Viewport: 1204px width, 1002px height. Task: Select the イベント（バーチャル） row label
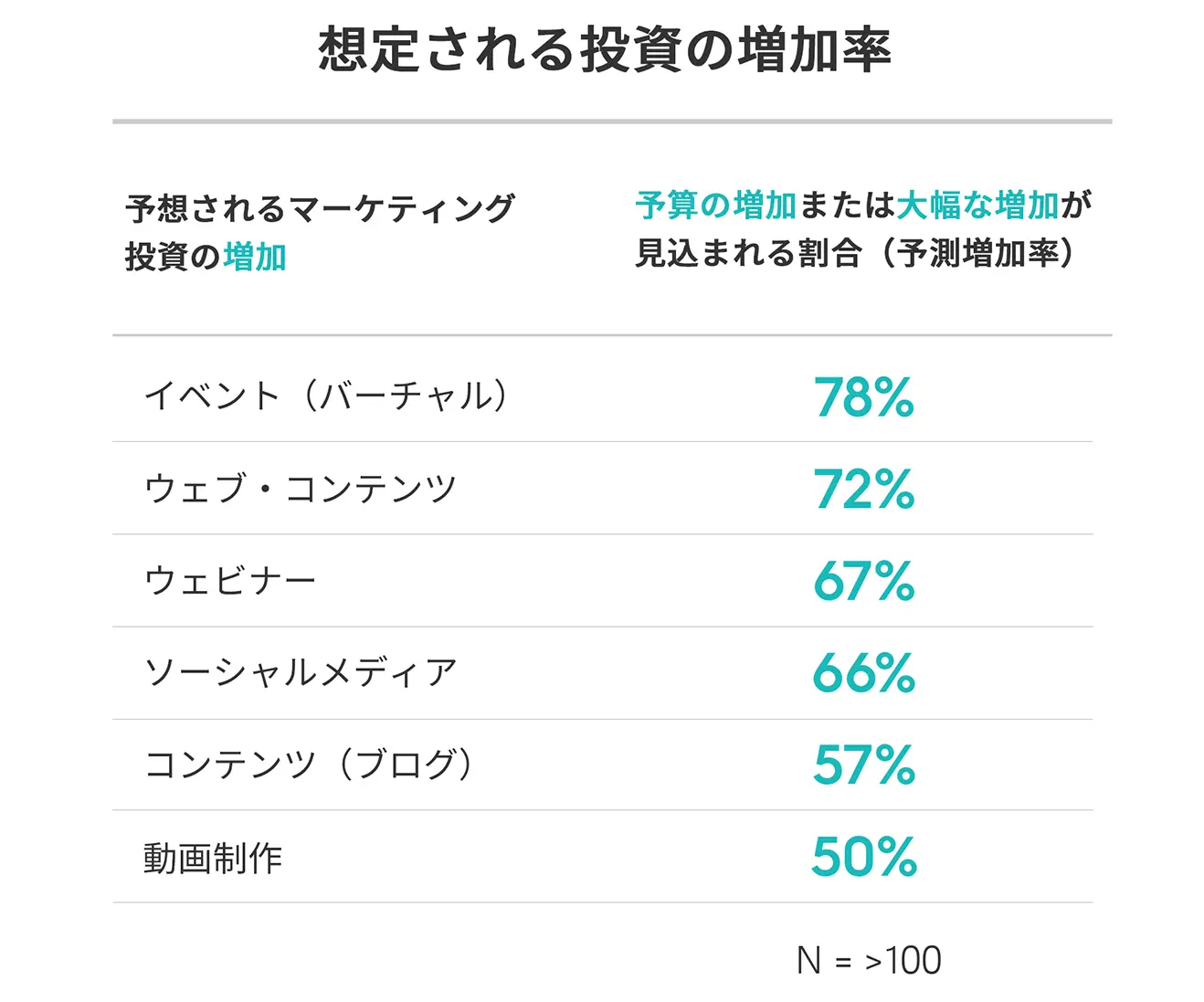(x=326, y=396)
